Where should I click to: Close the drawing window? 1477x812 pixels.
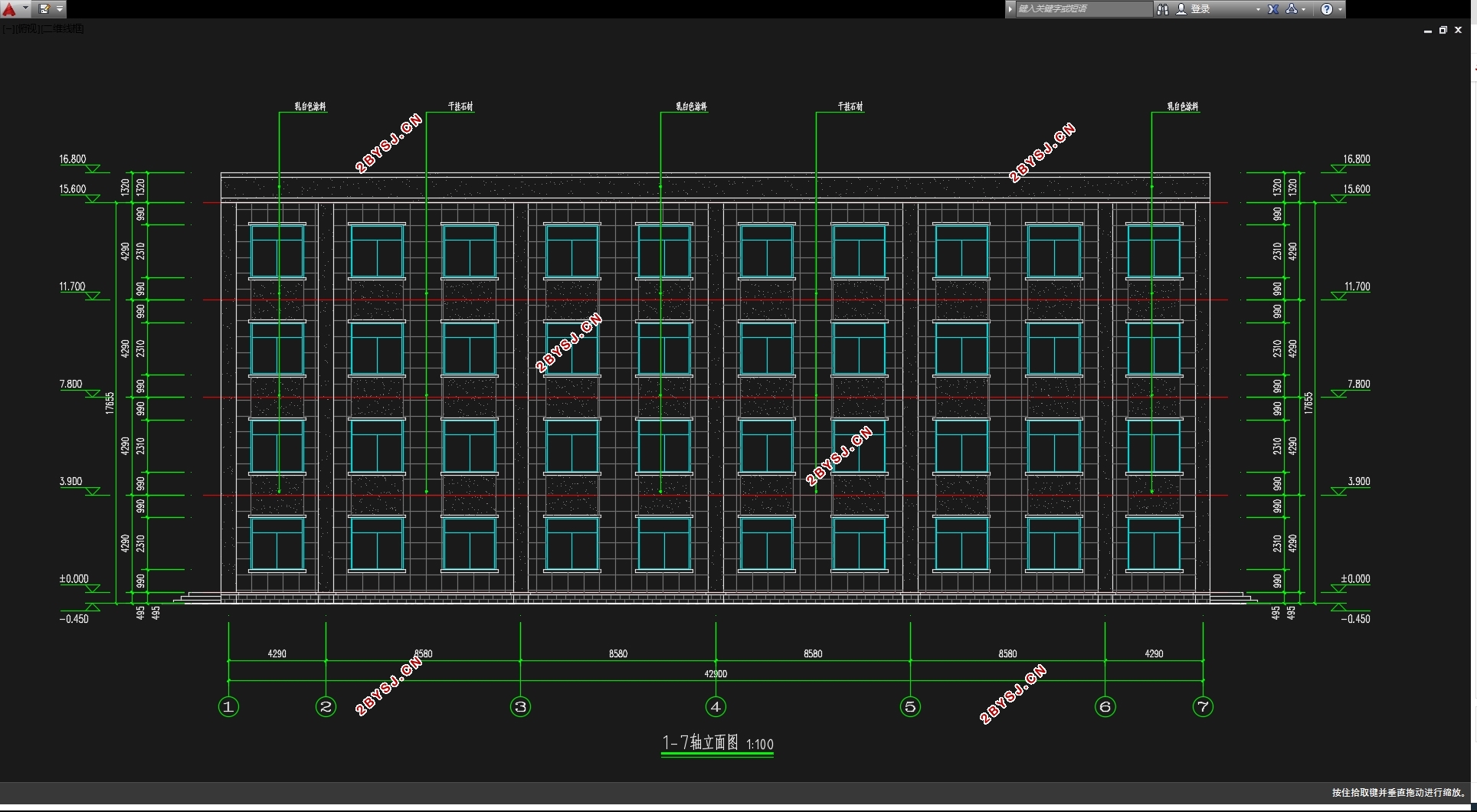click(x=1458, y=30)
